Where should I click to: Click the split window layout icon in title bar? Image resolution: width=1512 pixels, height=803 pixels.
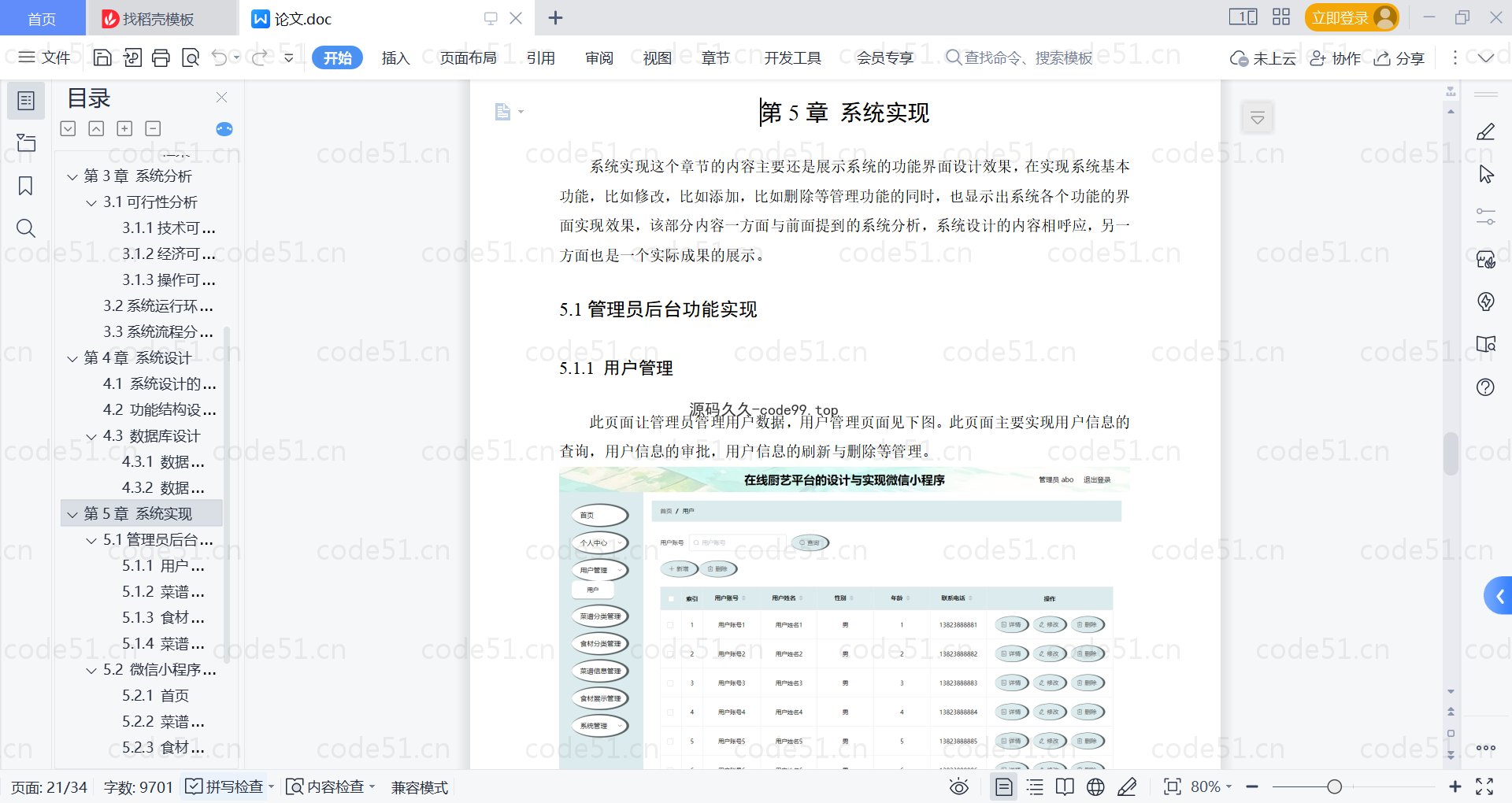tap(1243, 17)
